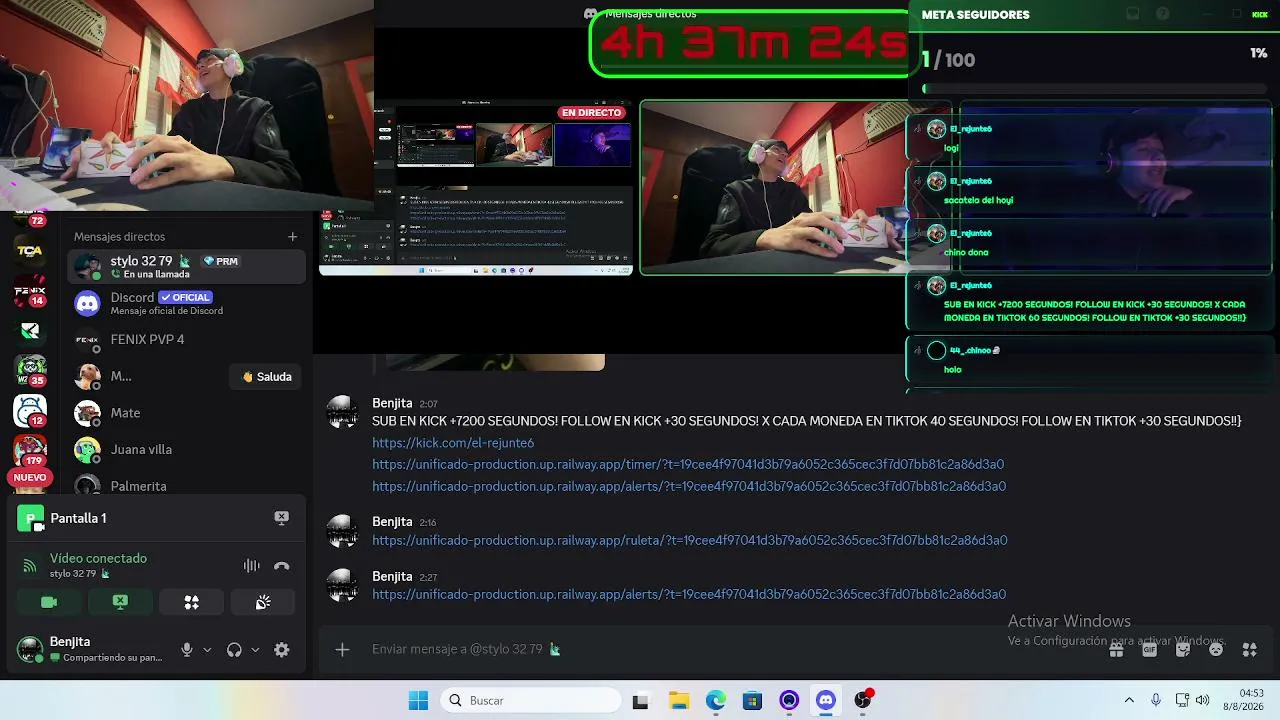Image resolution: width=1280 pixels, height=720 pixels.
Task: Click the 44_.chinoo chat username
Action: tap(968, 350)
